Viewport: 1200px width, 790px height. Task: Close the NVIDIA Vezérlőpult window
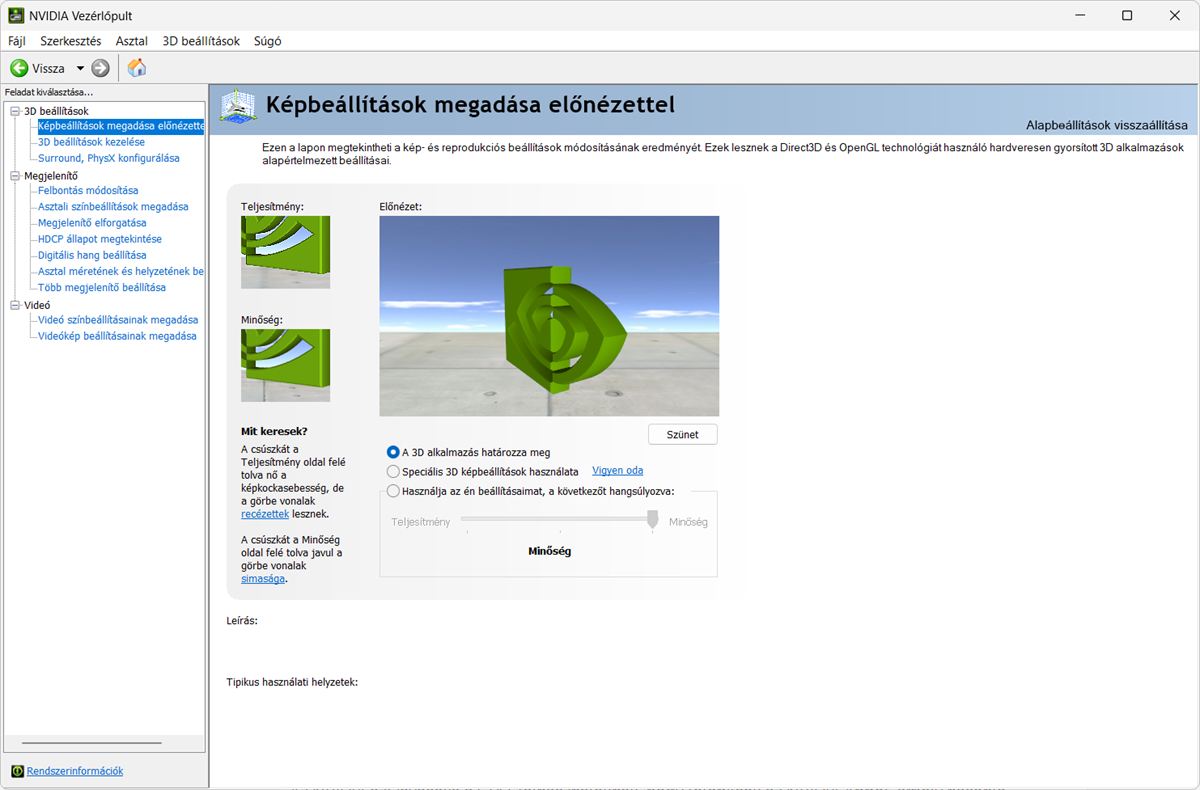pos(1173,15)
